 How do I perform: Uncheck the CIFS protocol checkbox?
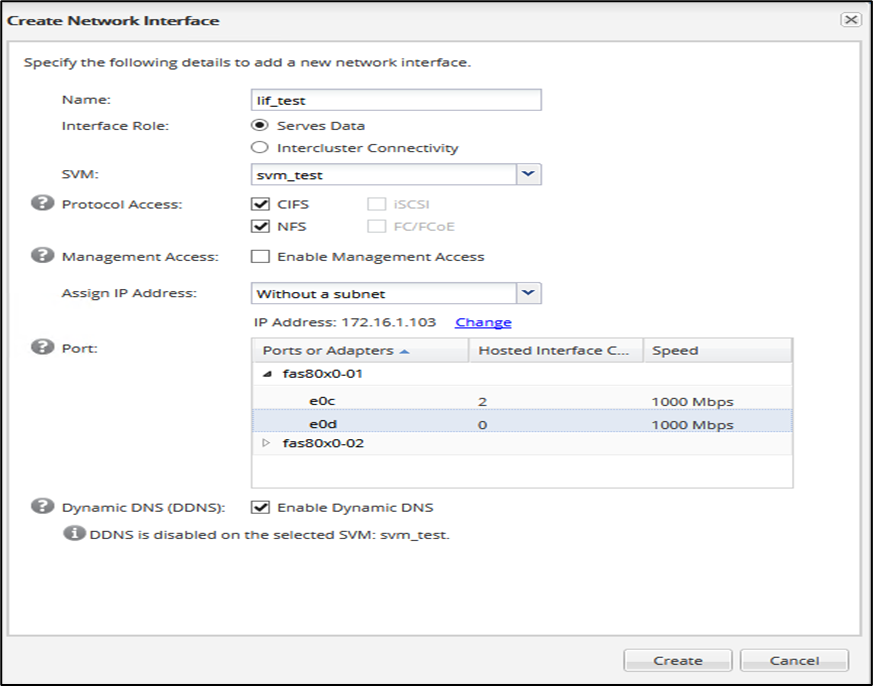click(260, 204)
